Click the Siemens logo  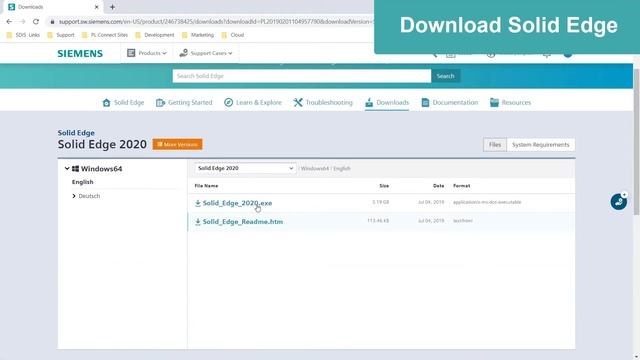(x=80, y=53)
